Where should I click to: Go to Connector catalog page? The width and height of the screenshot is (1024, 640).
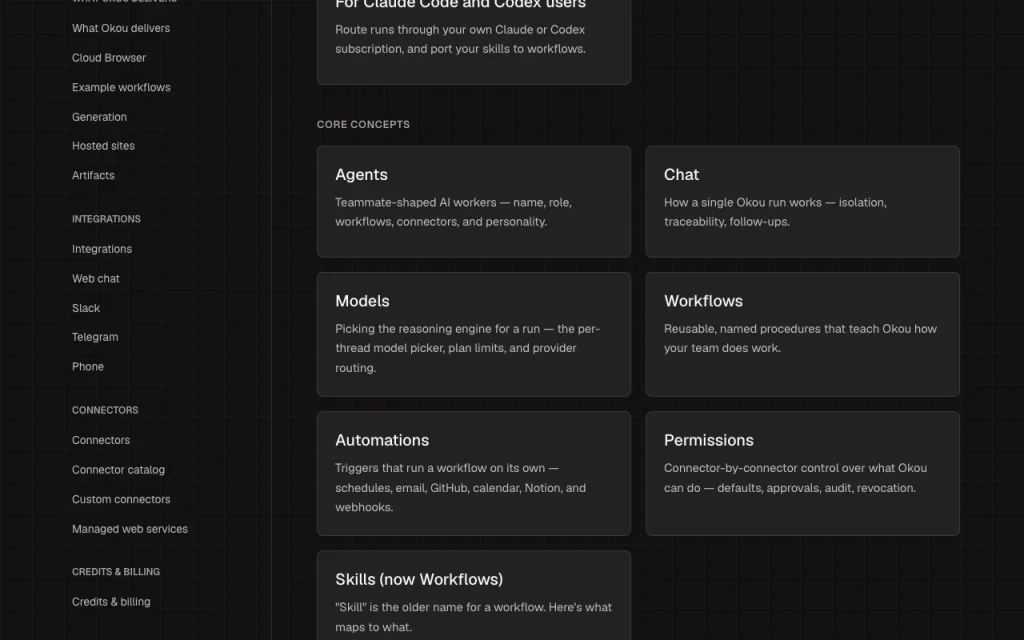[118, 470]
